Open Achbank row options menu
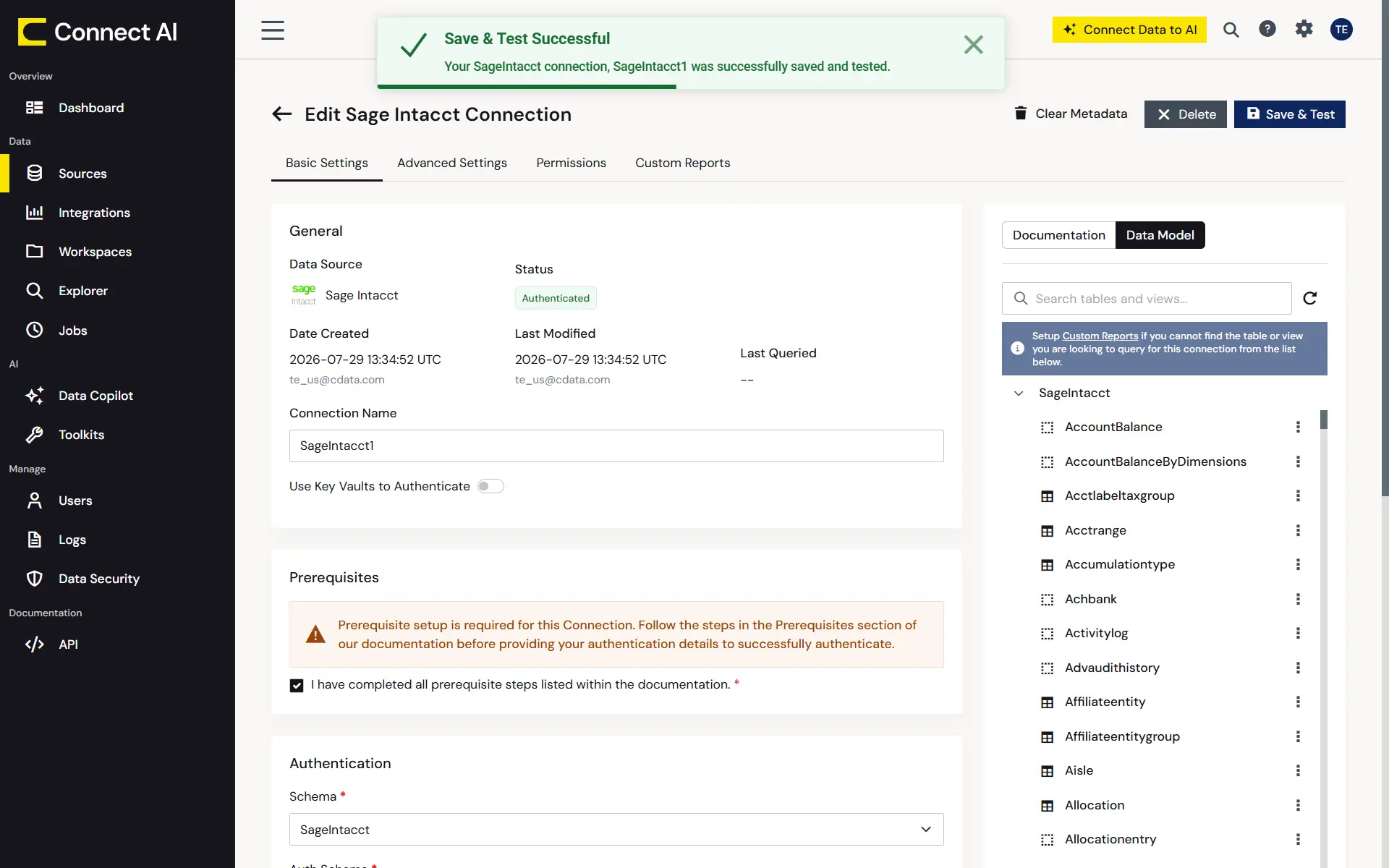This screenshot has width=1389, height=868. coord(1298,599)
